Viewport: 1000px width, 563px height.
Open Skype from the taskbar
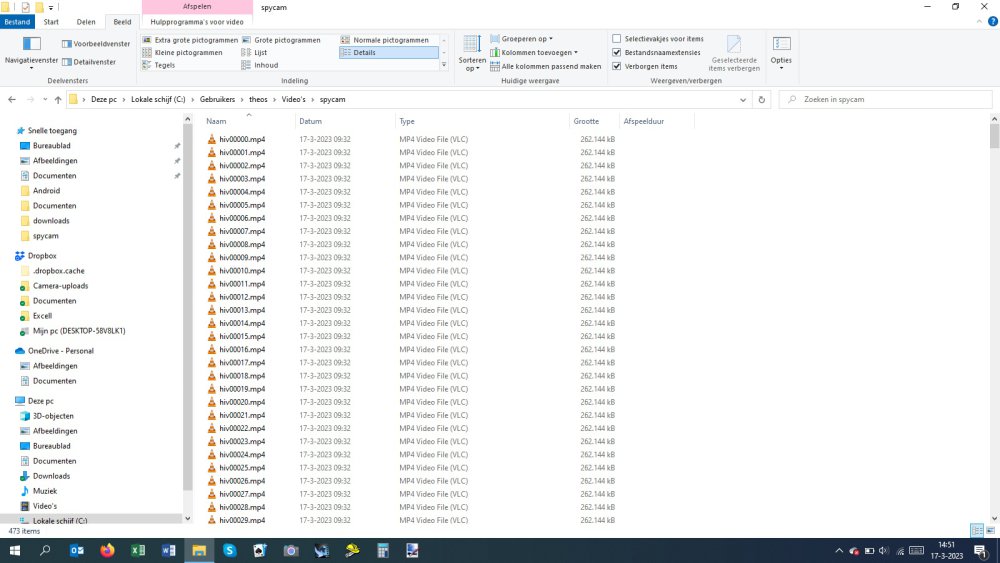click(x=229, y=551)
